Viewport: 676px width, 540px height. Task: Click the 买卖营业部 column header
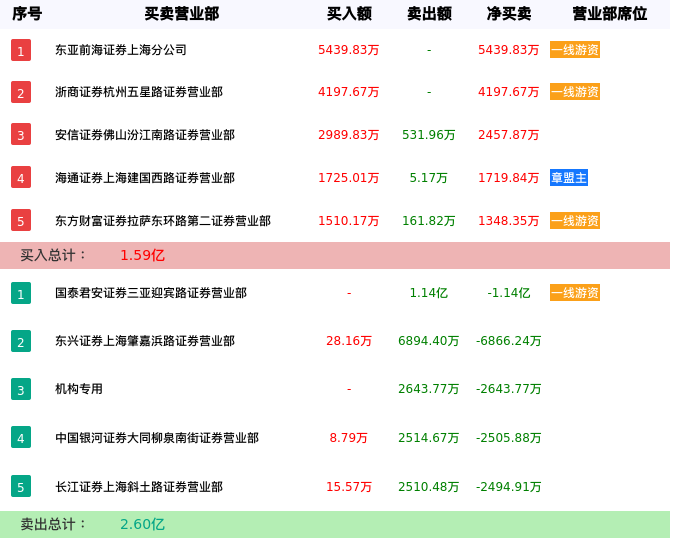(x=182, y=14)
